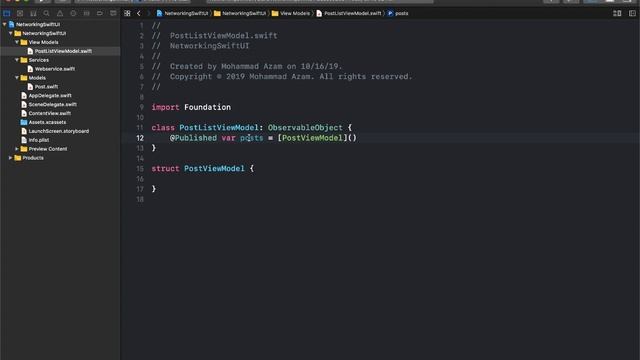640x360 pixels.
Task: Expand the Preview Content folder
Action: pyautogui.click(x=17, y=149)
